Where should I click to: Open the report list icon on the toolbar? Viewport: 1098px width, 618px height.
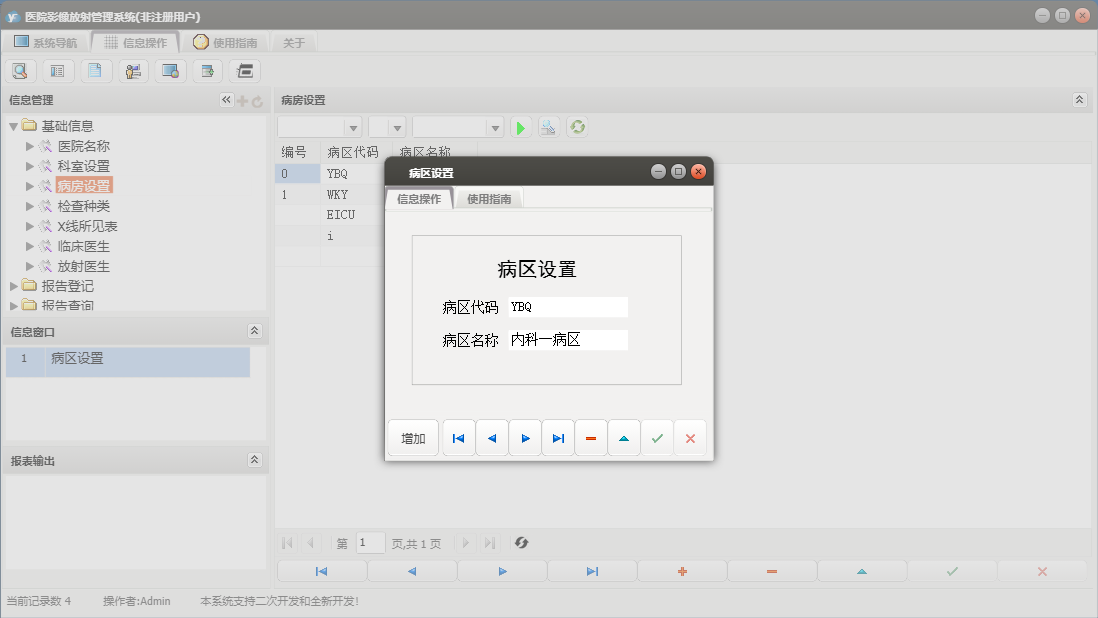point(57,70)
